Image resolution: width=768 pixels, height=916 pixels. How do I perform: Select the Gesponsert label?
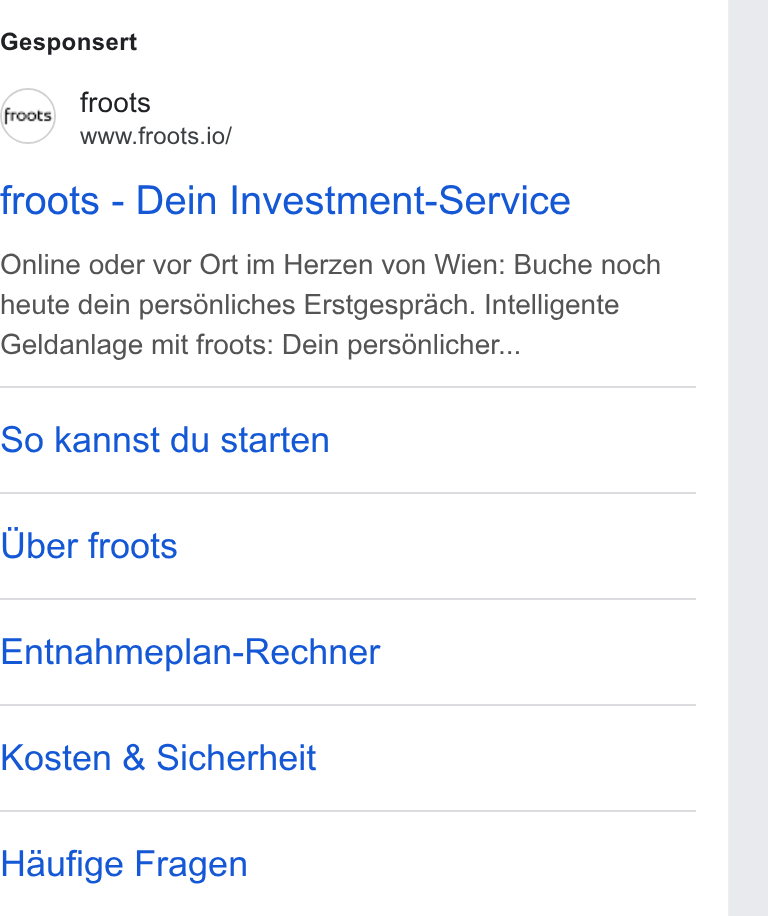(68, 43)
